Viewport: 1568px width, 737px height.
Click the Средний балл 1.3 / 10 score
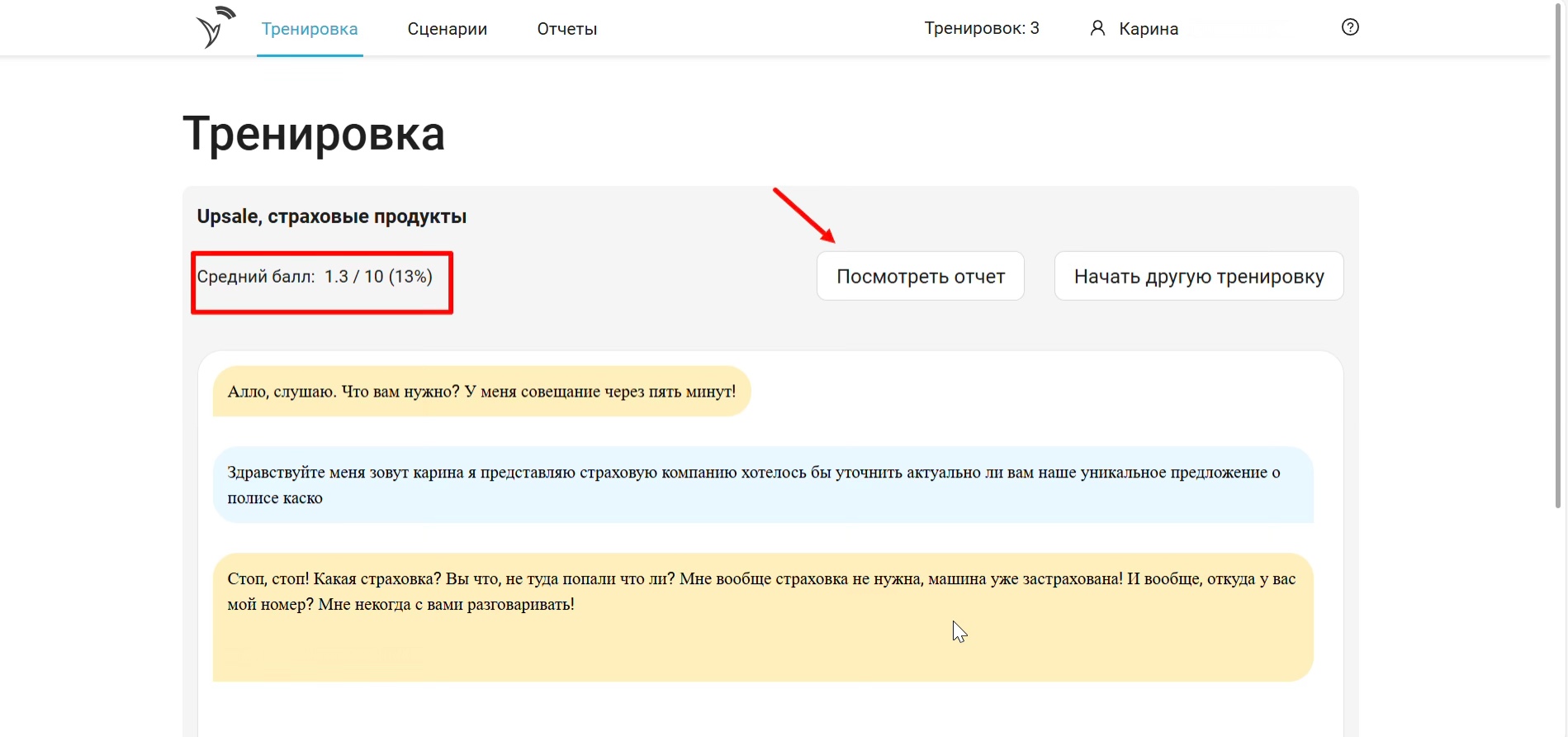pyautogui.click(x=315, y=277)
